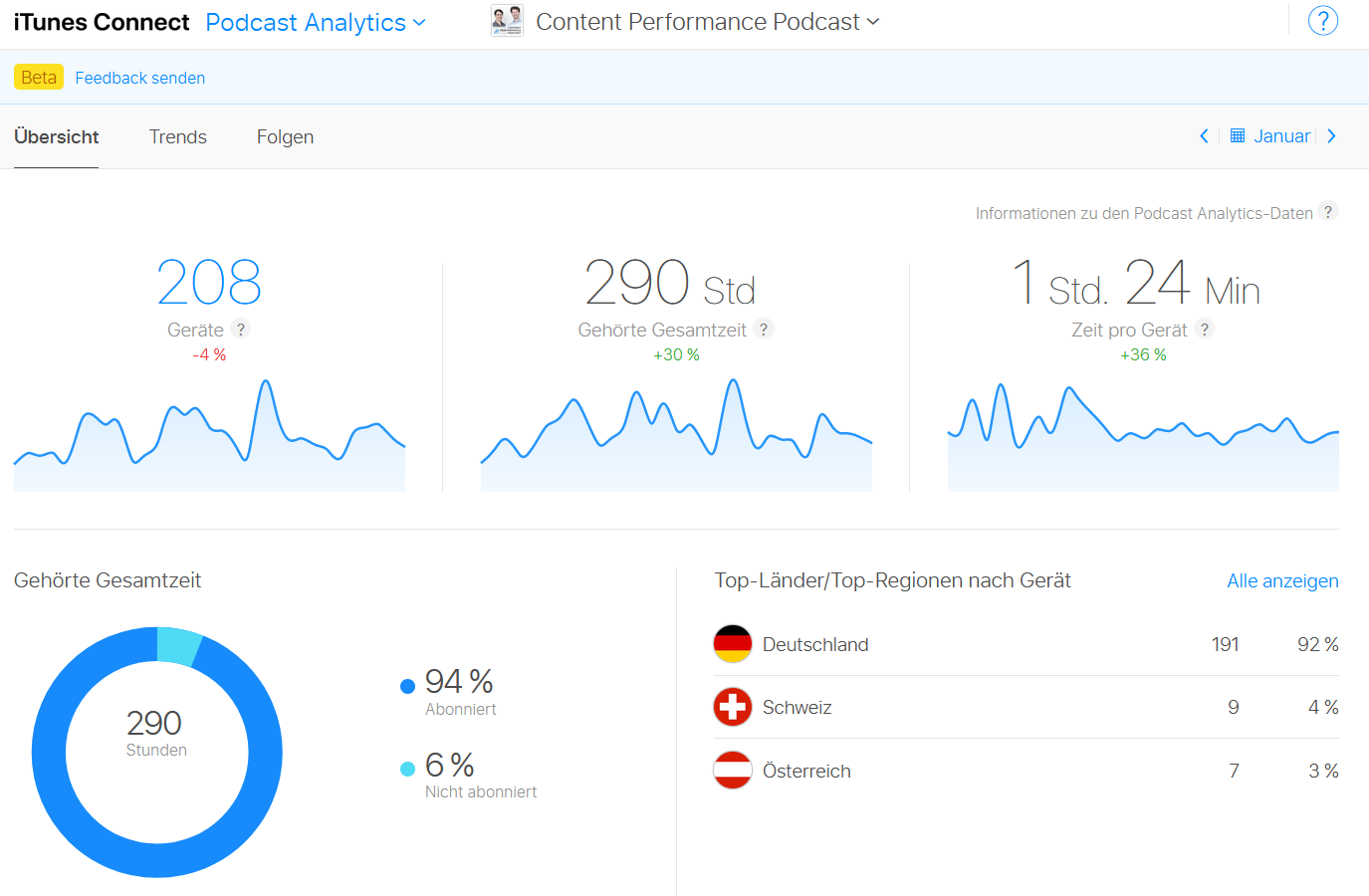Click Informationen zu den Podcast Analytics-Daten
Screen dimensions: 1369x896
tap(1144, 213)
